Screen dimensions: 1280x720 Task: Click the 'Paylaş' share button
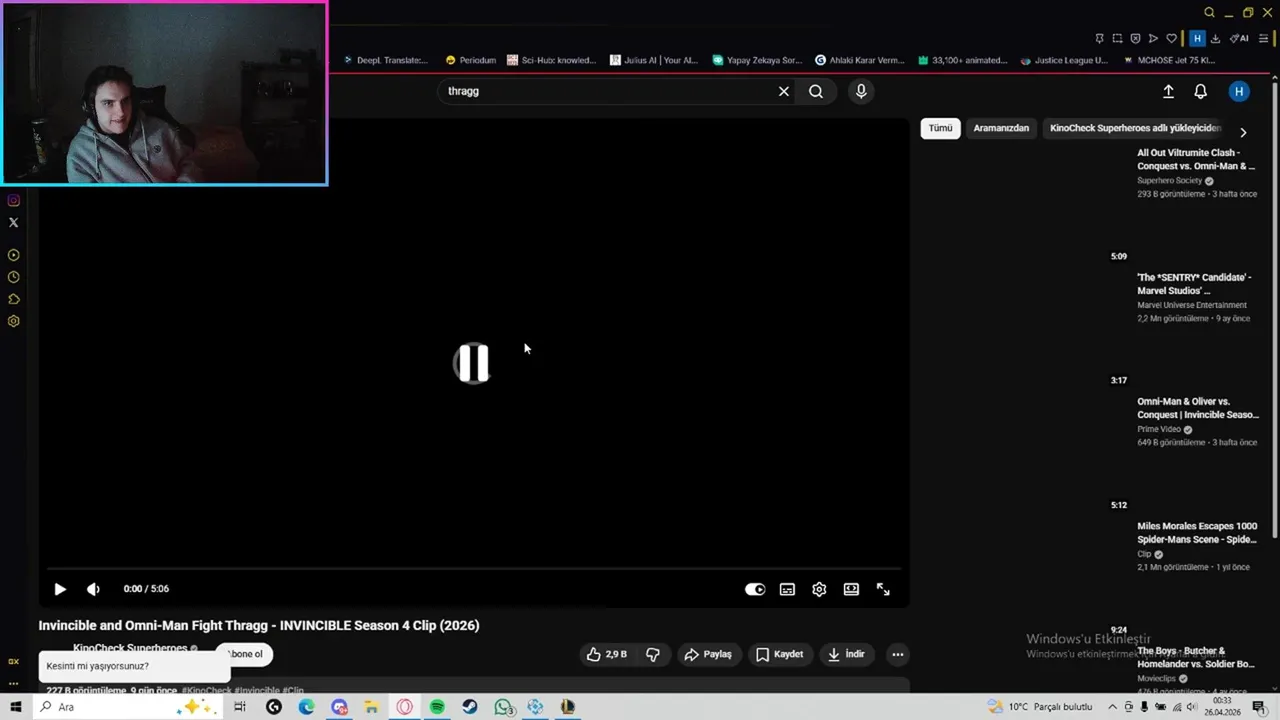point(708,654)
